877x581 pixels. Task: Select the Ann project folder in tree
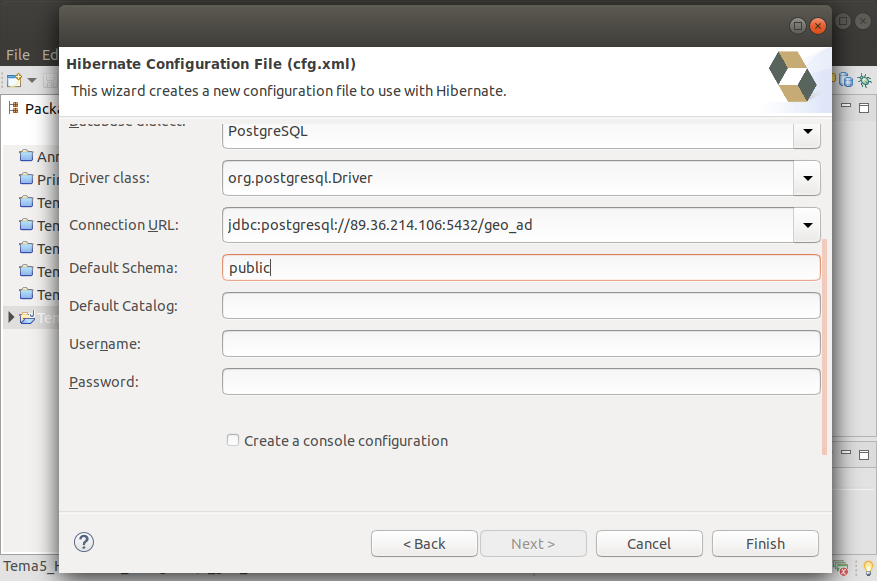coord(39,156)
